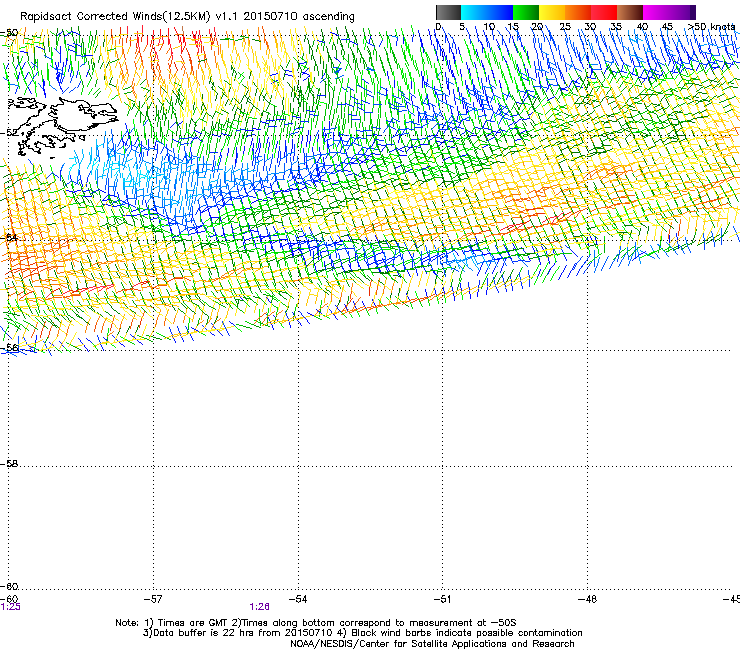Click the '-52' latitude axis label
This screenshot has width=740, height=650.
point(9,133)
